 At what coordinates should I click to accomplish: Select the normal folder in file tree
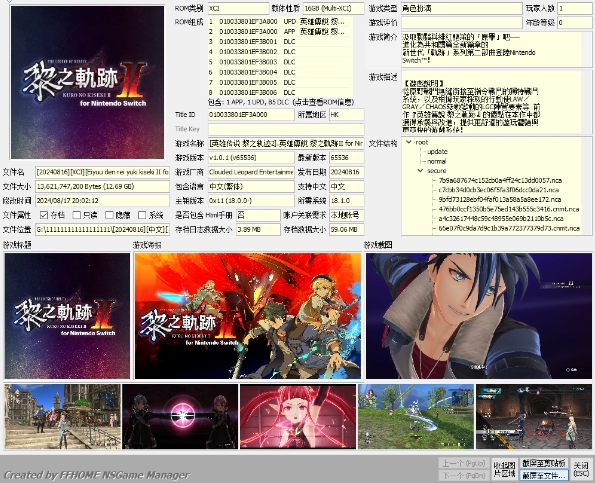[436, 161]
